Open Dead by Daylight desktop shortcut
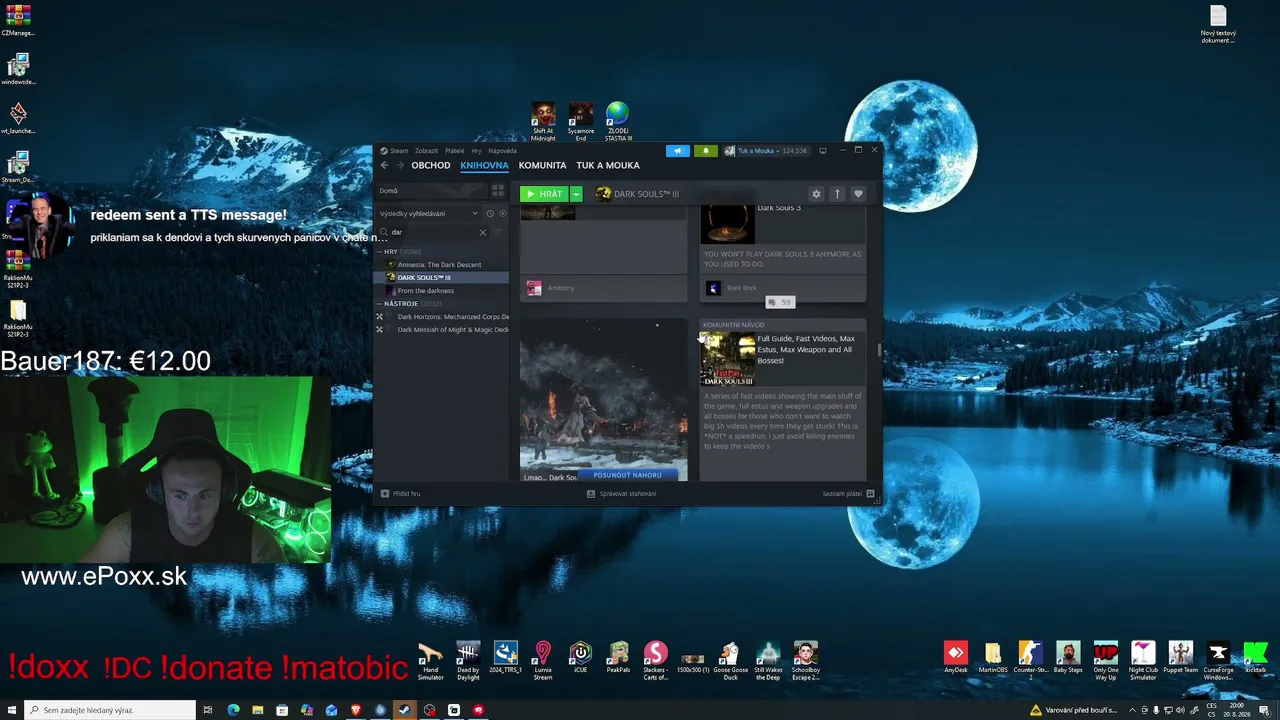The width and height of the screenshot is (1280, 720). click(x=468, y=661)
